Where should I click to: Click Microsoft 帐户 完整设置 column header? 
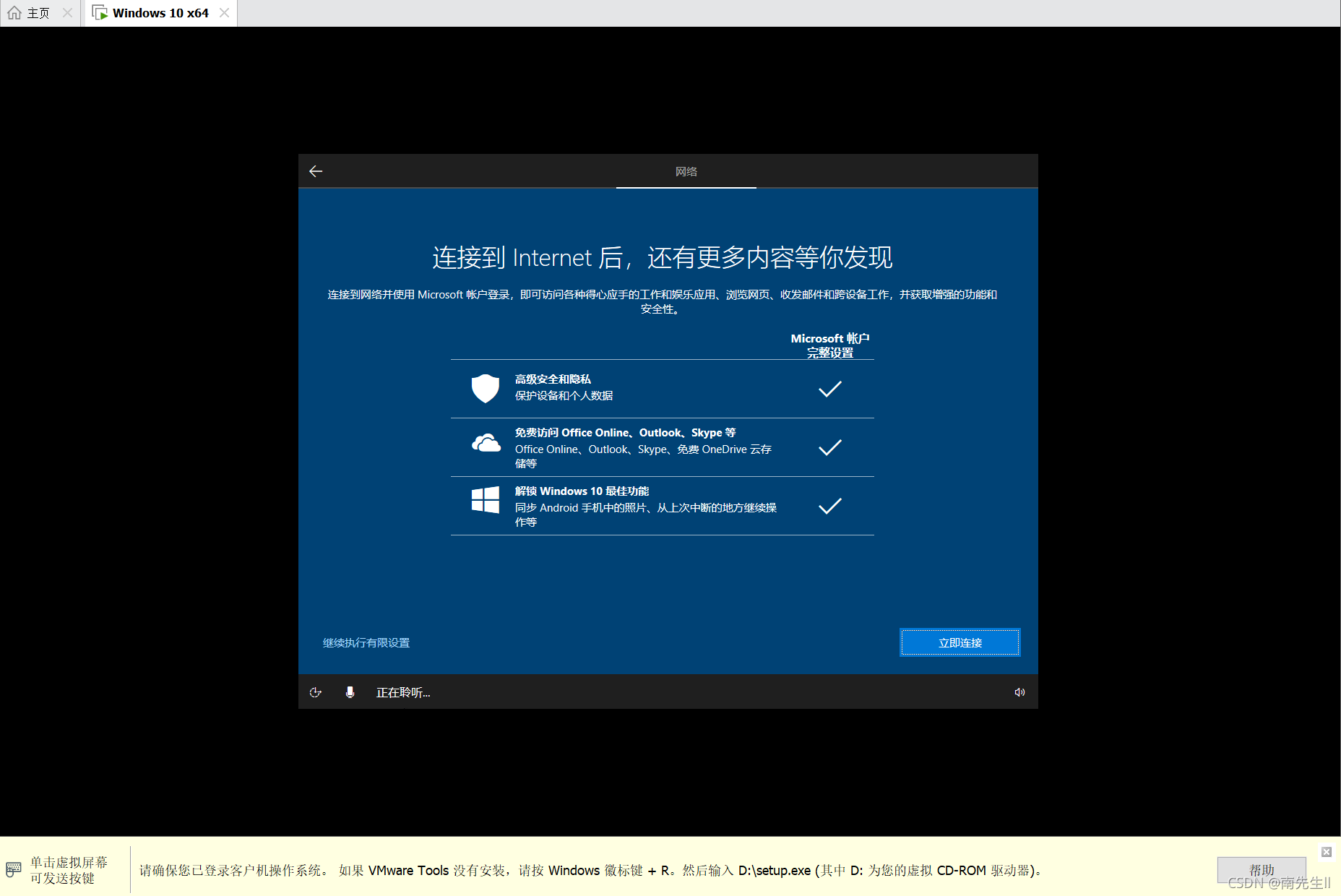tap(830, 345)
